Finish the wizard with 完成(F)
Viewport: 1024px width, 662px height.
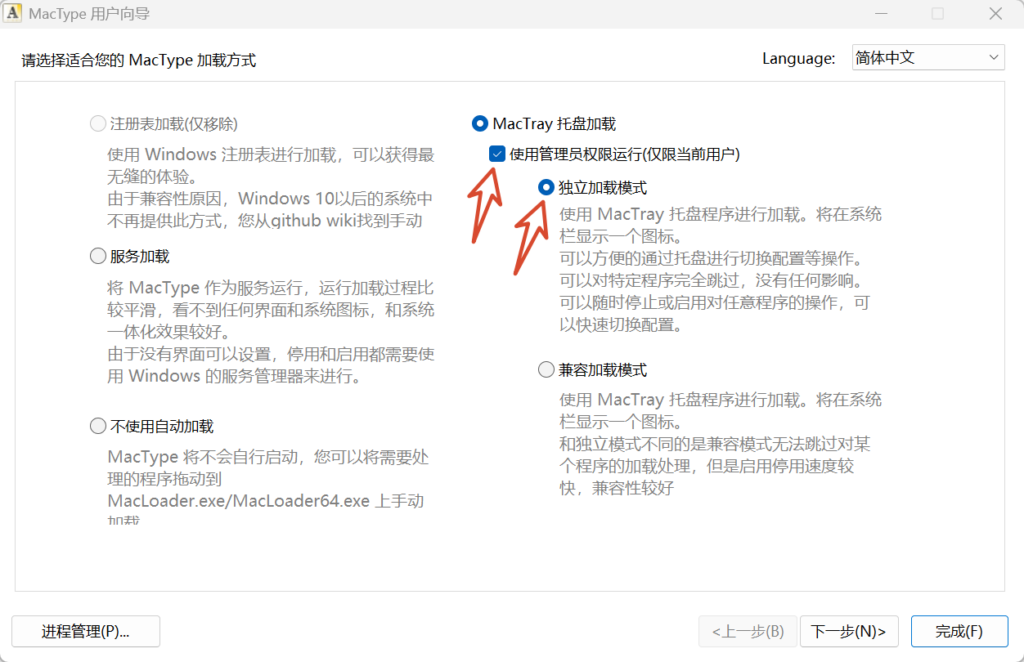tap(959, 631)
